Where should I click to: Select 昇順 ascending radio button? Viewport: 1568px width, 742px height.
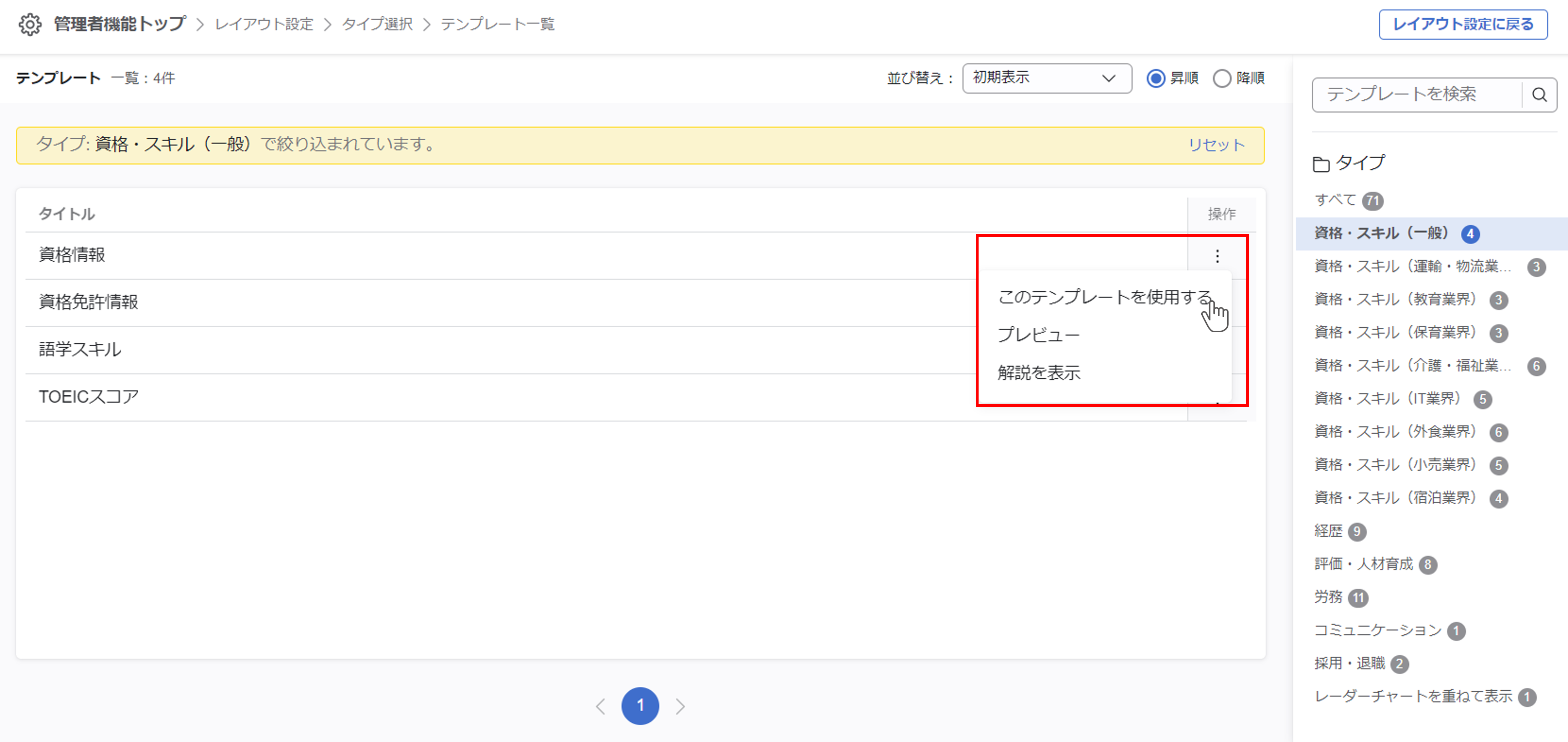1155,78
